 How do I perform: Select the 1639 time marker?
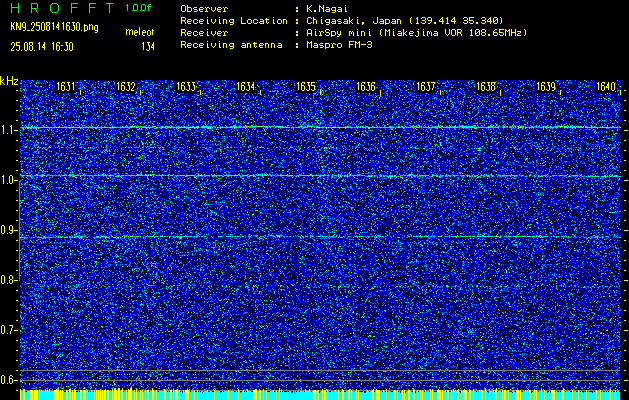(546, 87)
